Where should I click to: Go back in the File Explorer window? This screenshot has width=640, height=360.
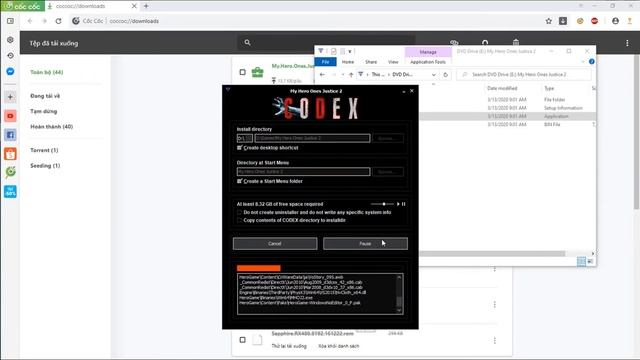point(322,75)
